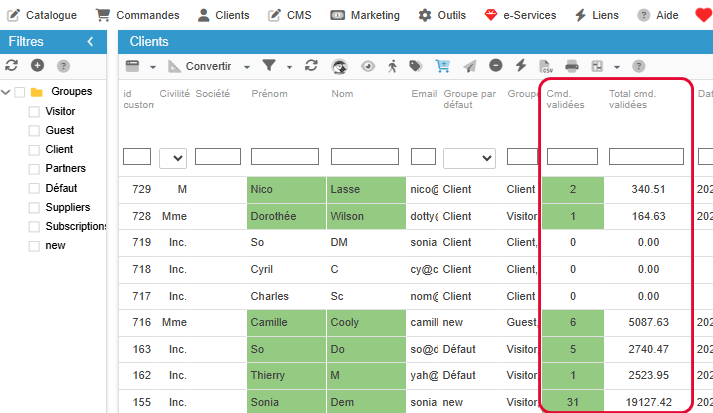Click the lightning bolt icon in toolbar
Screen dimensions: 713x413
point(521,66)
